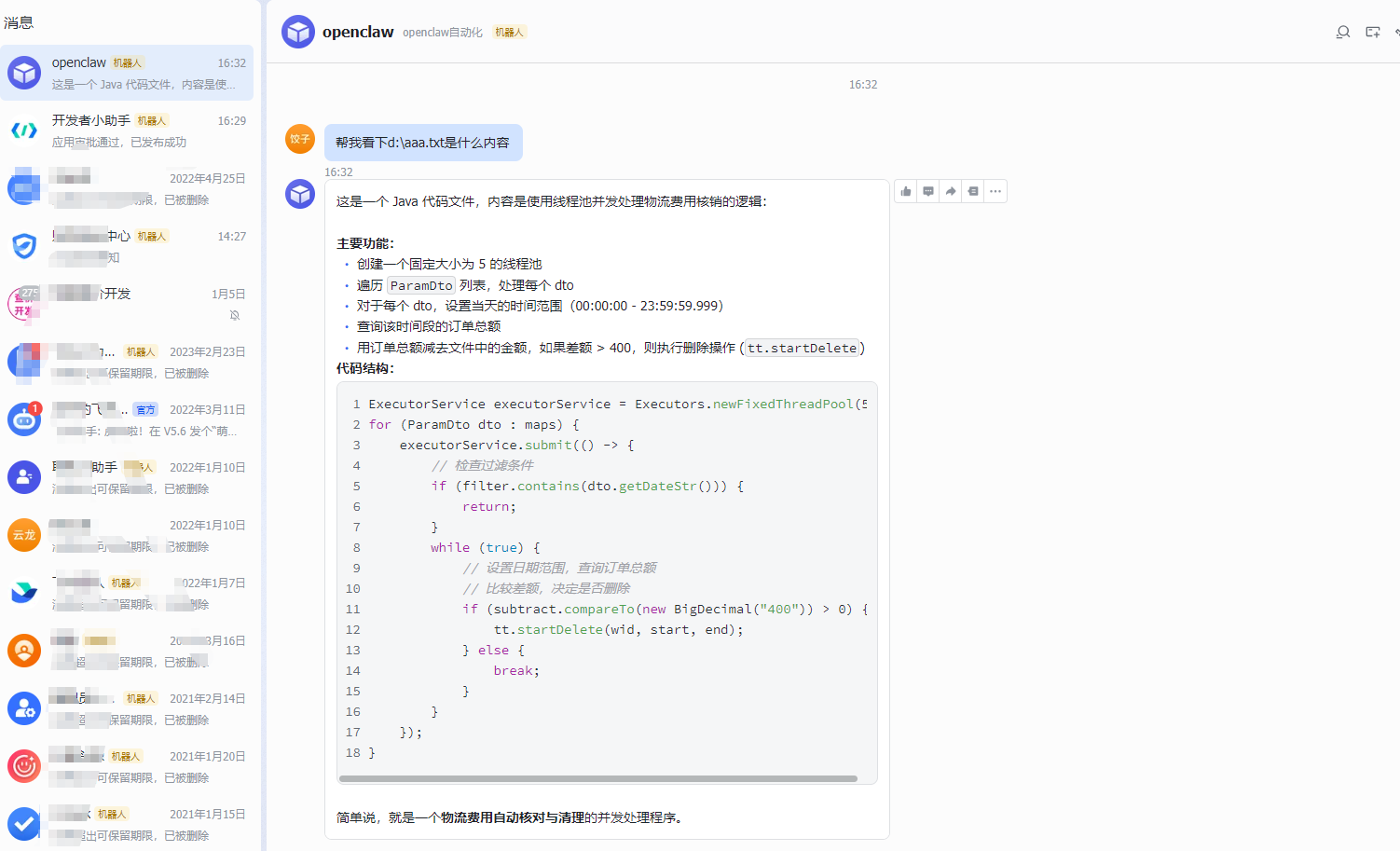The height and width of the screenshot is (851, 1400).
Task: Select the quoted question bubble 帮我看下d:\aaa.txt
Action: [x=423, y=142]
